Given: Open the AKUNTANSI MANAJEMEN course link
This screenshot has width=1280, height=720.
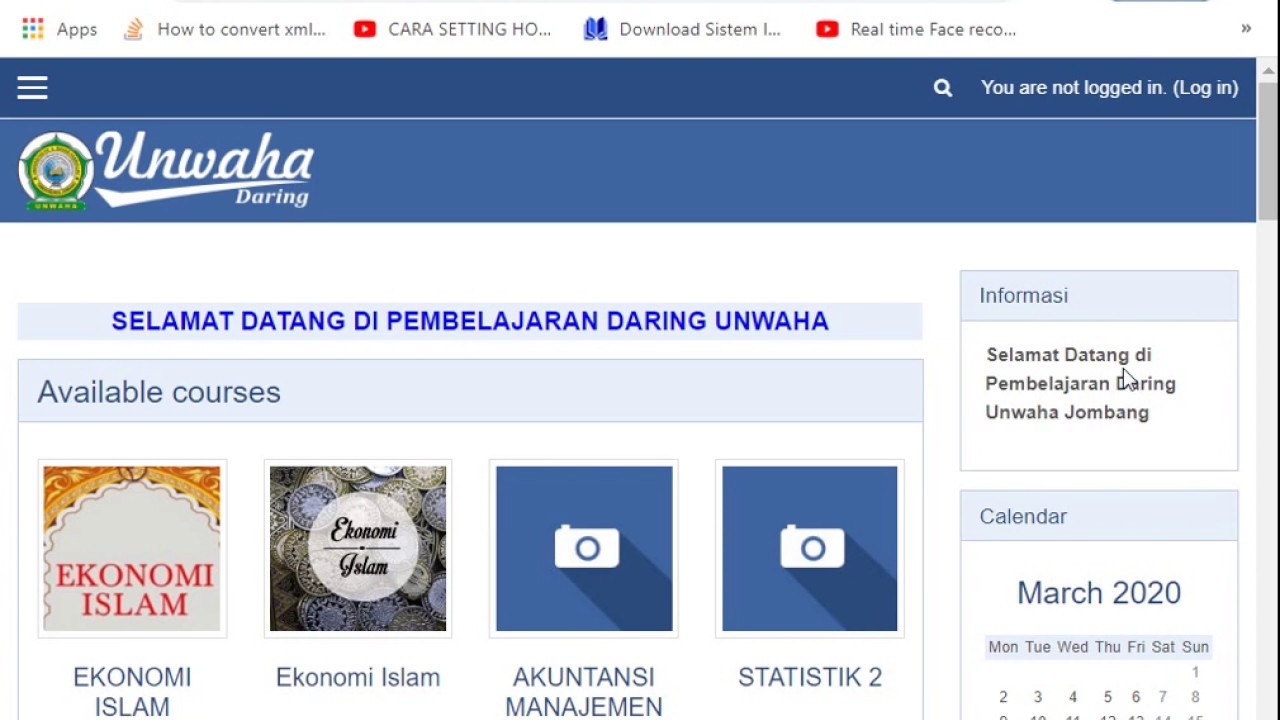Looking at the screenshot, I should pos(584,692).
